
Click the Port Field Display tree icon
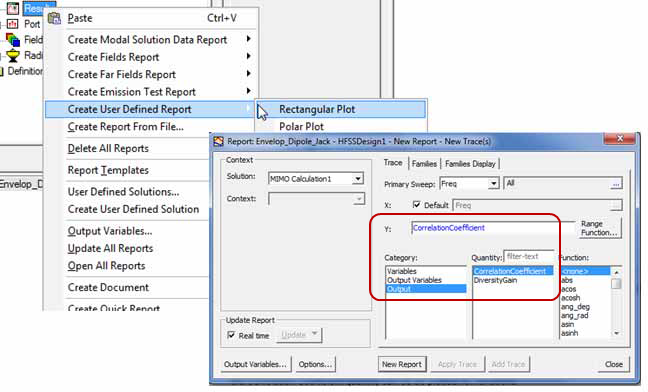pos(12,24)
